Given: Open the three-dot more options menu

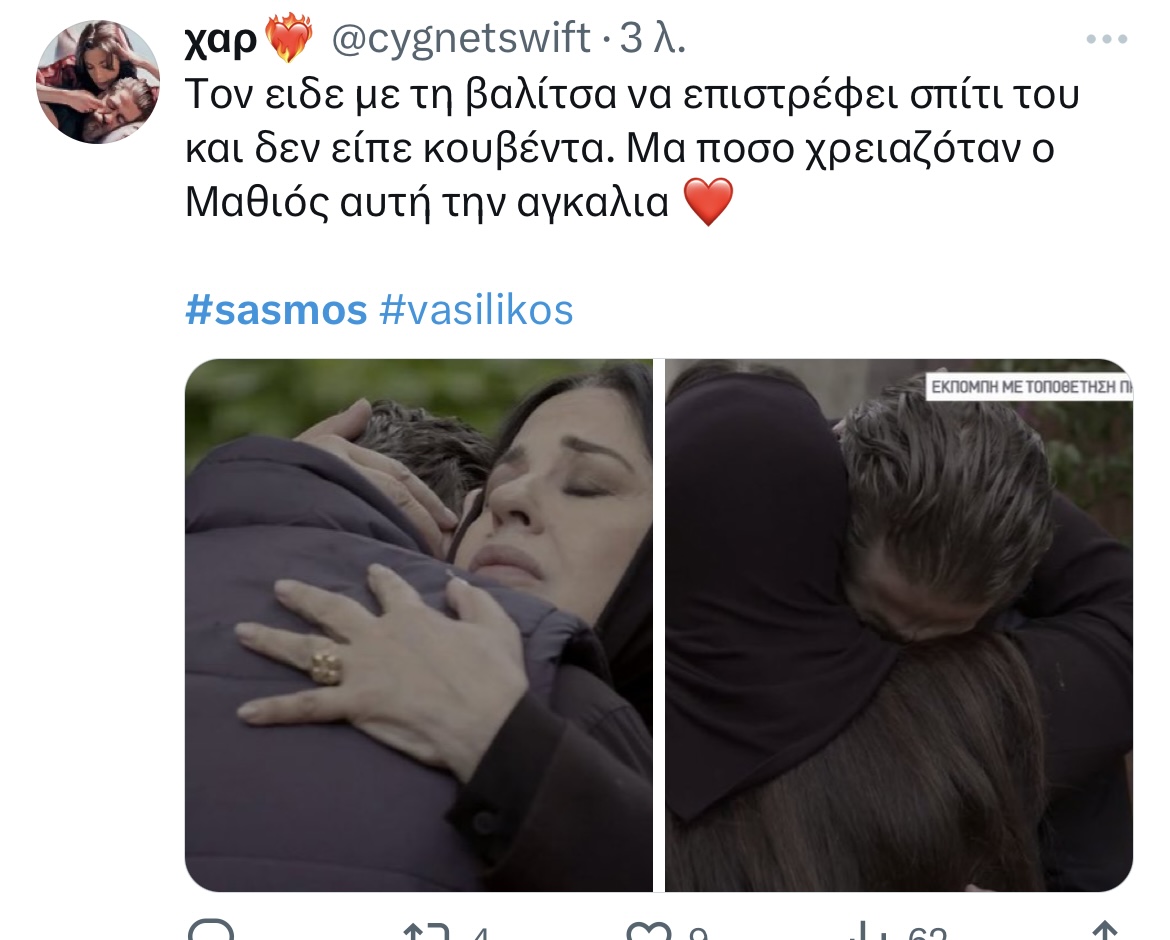Looking at the screenshot, I should tap(1107, 39).
